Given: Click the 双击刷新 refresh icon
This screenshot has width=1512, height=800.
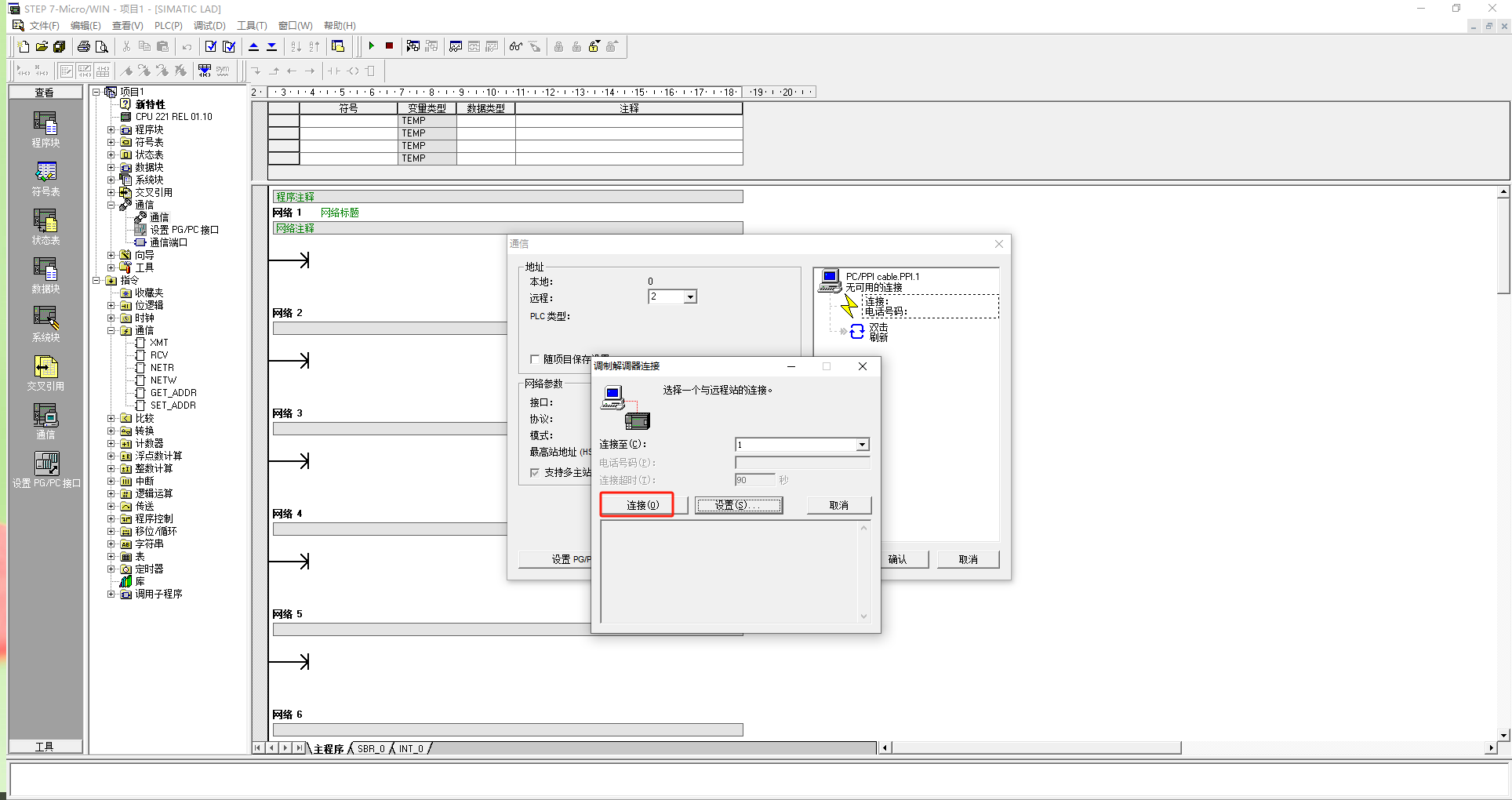Looking at the screenshot, I should [857, 332].
